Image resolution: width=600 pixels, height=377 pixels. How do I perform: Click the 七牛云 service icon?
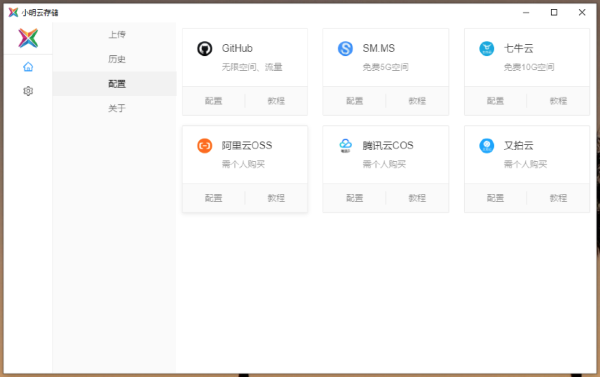487,49
